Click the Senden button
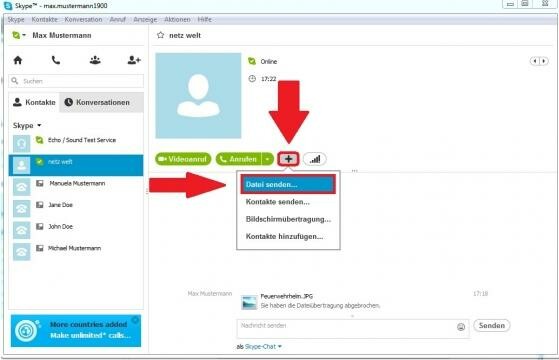 click(x=492, y=325)
